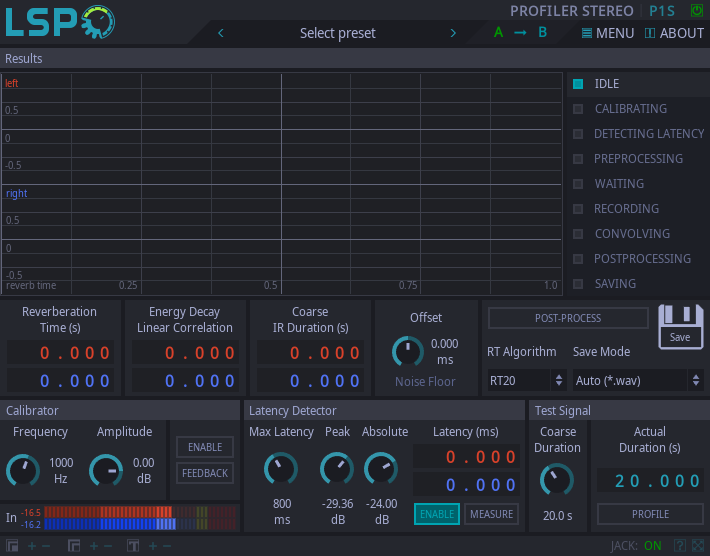Toggle Latency Detector ENABLE button
This screenshot has height=556, width=710.
pos(437,514)
